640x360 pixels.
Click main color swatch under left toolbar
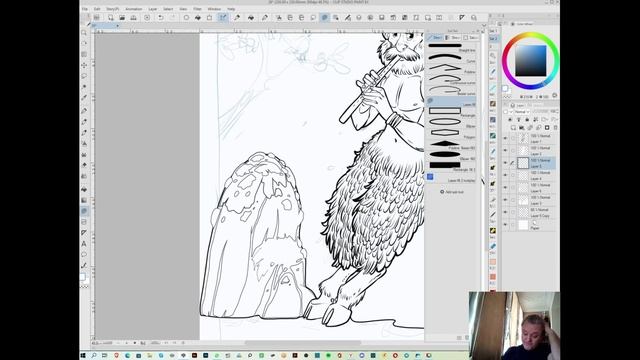[x=82, y=277]
